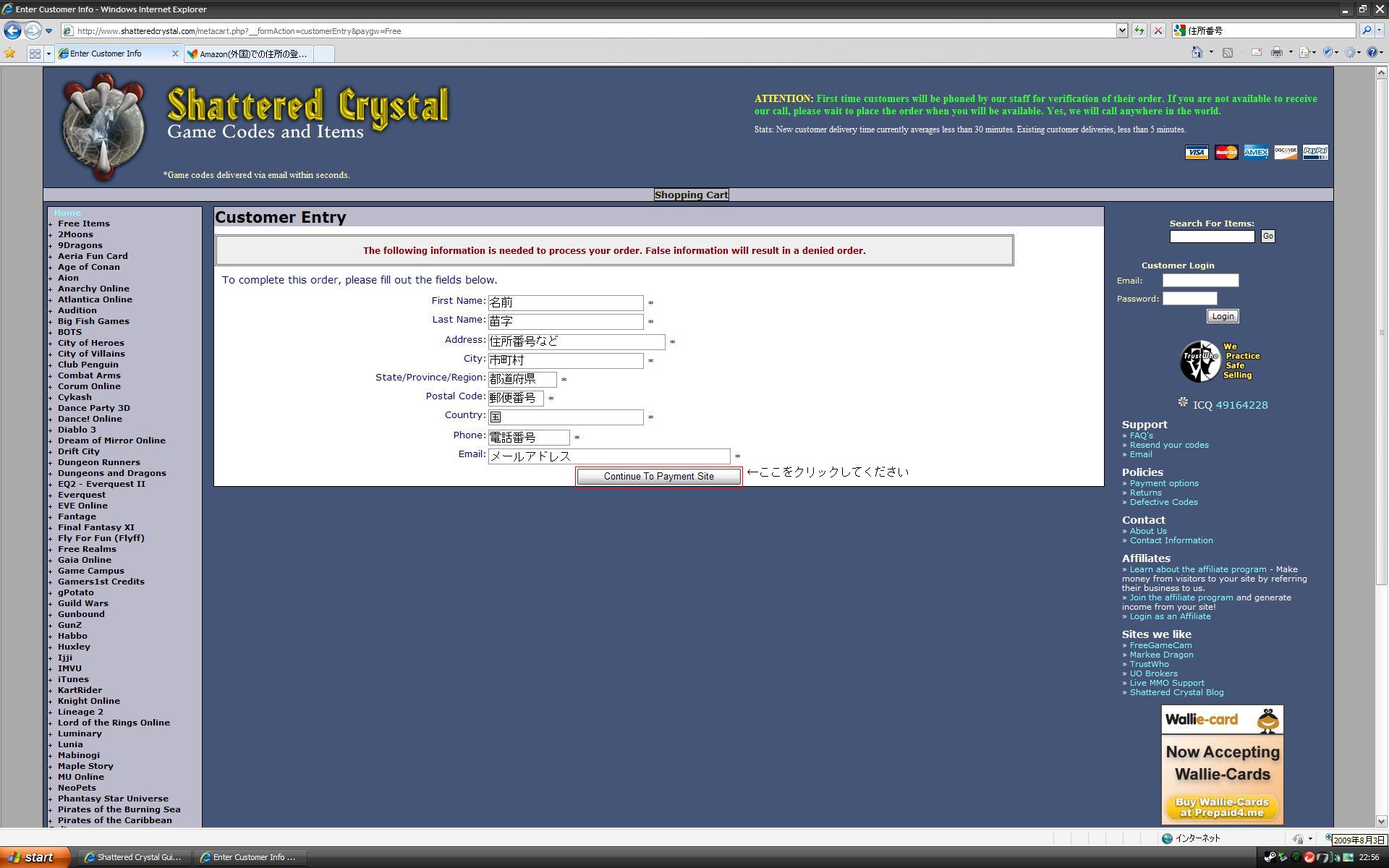1389x868 pixels.
Task: Open the Final Fantasy XI category
Action: coord(96,527)
